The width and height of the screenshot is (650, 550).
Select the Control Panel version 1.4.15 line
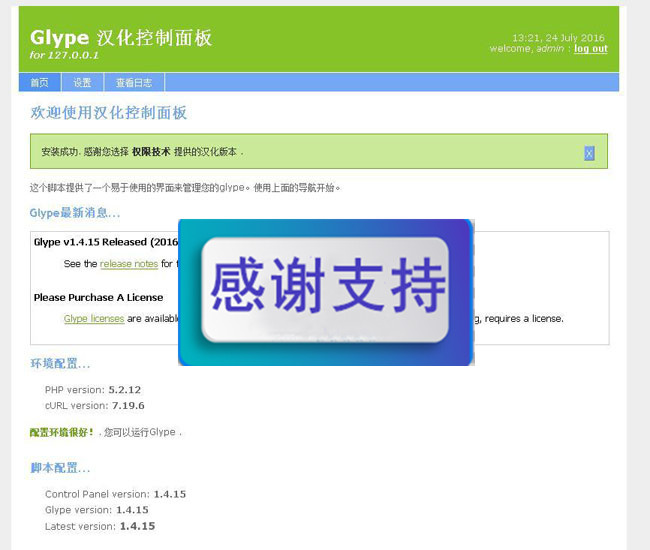click(115, 494)
